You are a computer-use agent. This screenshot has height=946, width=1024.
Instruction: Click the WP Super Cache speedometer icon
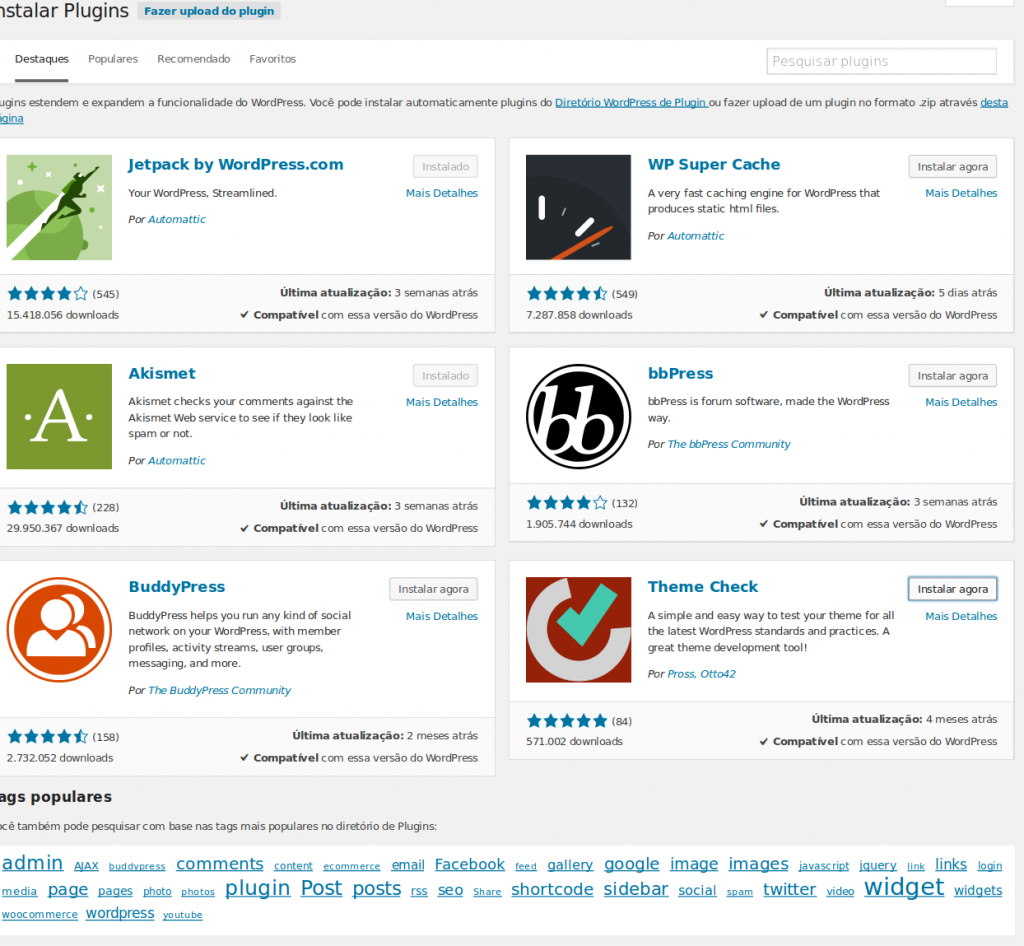(x=578, y=207)
